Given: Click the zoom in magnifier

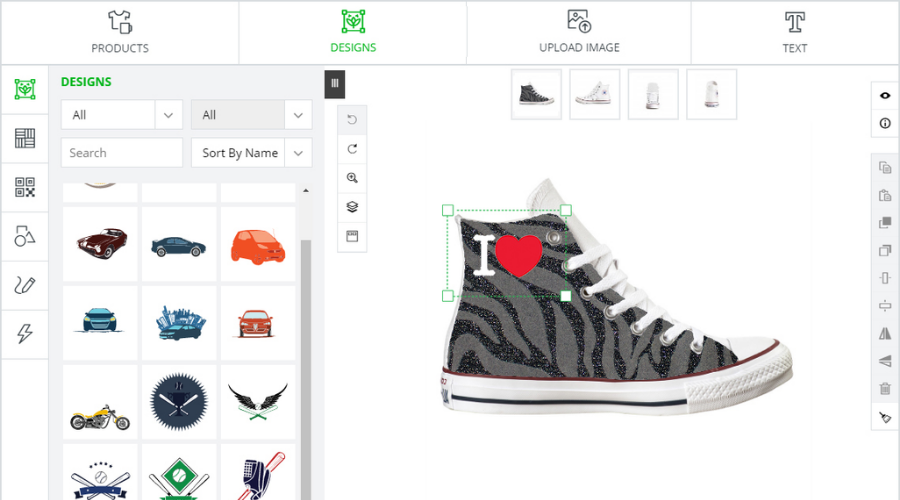Looking at the screenshot, I should [352, 178].
